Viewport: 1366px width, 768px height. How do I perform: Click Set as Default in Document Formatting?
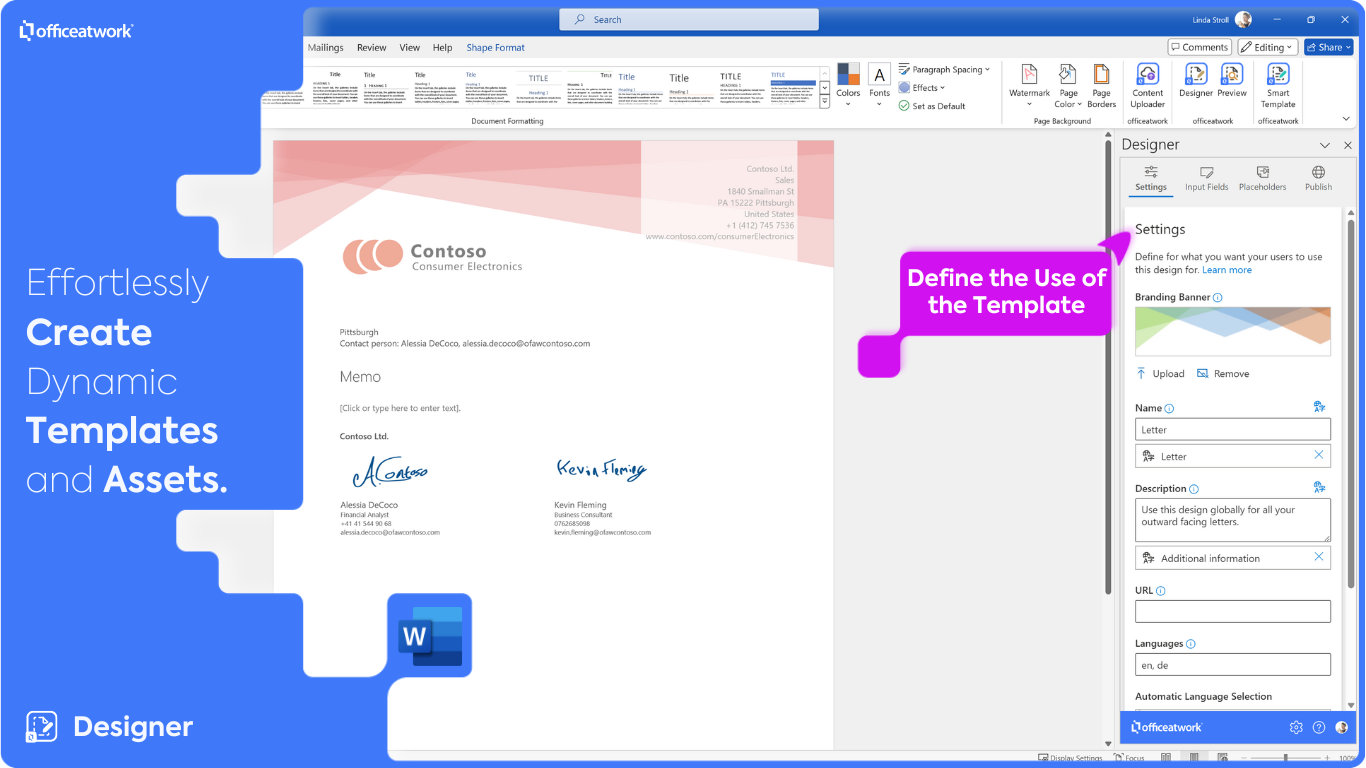[932, 106]
